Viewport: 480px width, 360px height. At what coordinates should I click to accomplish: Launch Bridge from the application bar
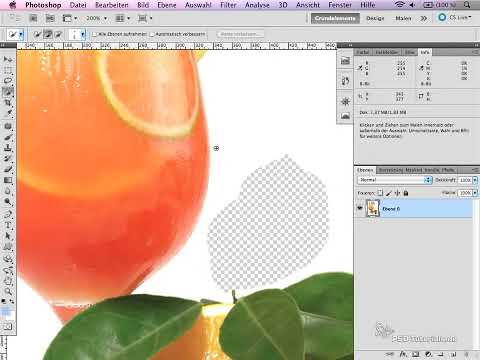33,18
